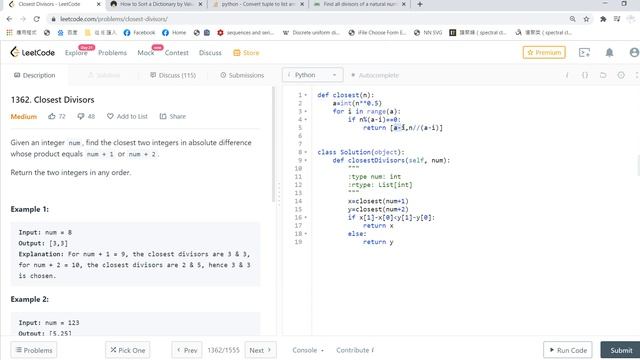Open a new browser tab with plus

point(420,4)
